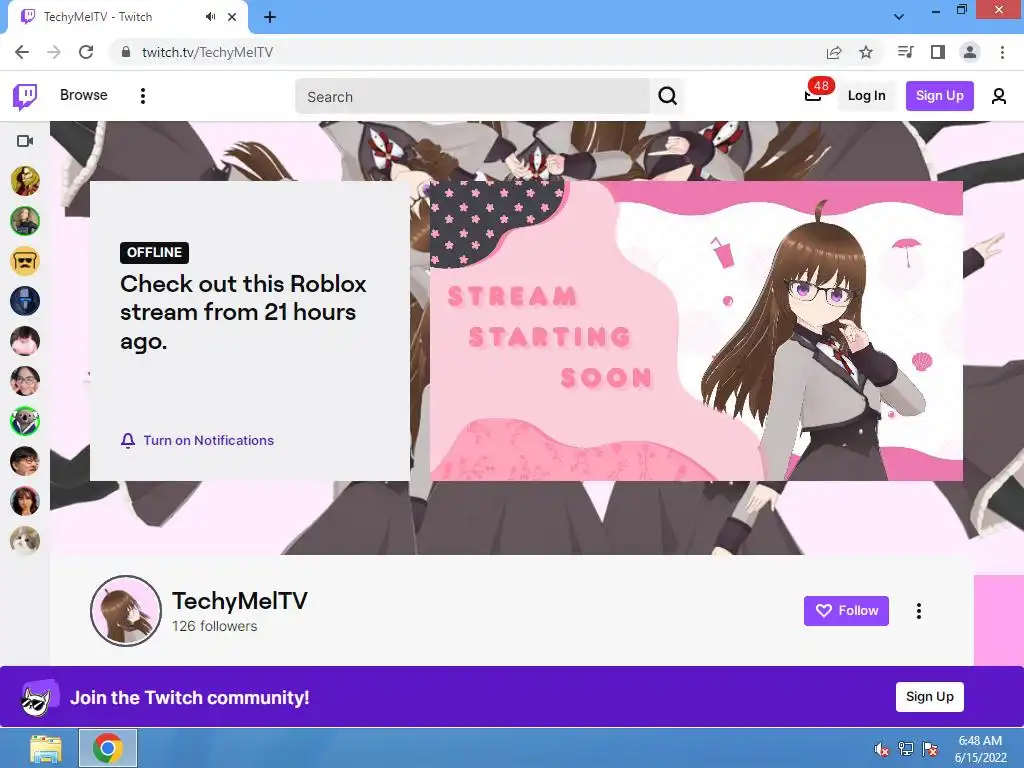Go back with the browser back arrow
Screen dimensions: 1024x768
pos(22,52)
